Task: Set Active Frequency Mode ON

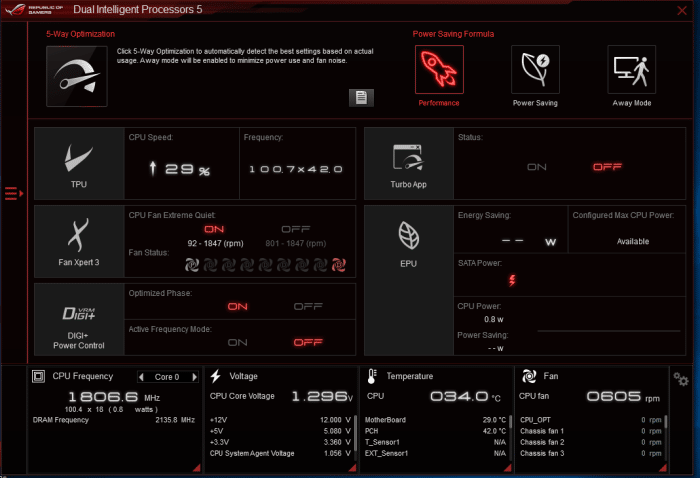Action: tap(238, 342)
